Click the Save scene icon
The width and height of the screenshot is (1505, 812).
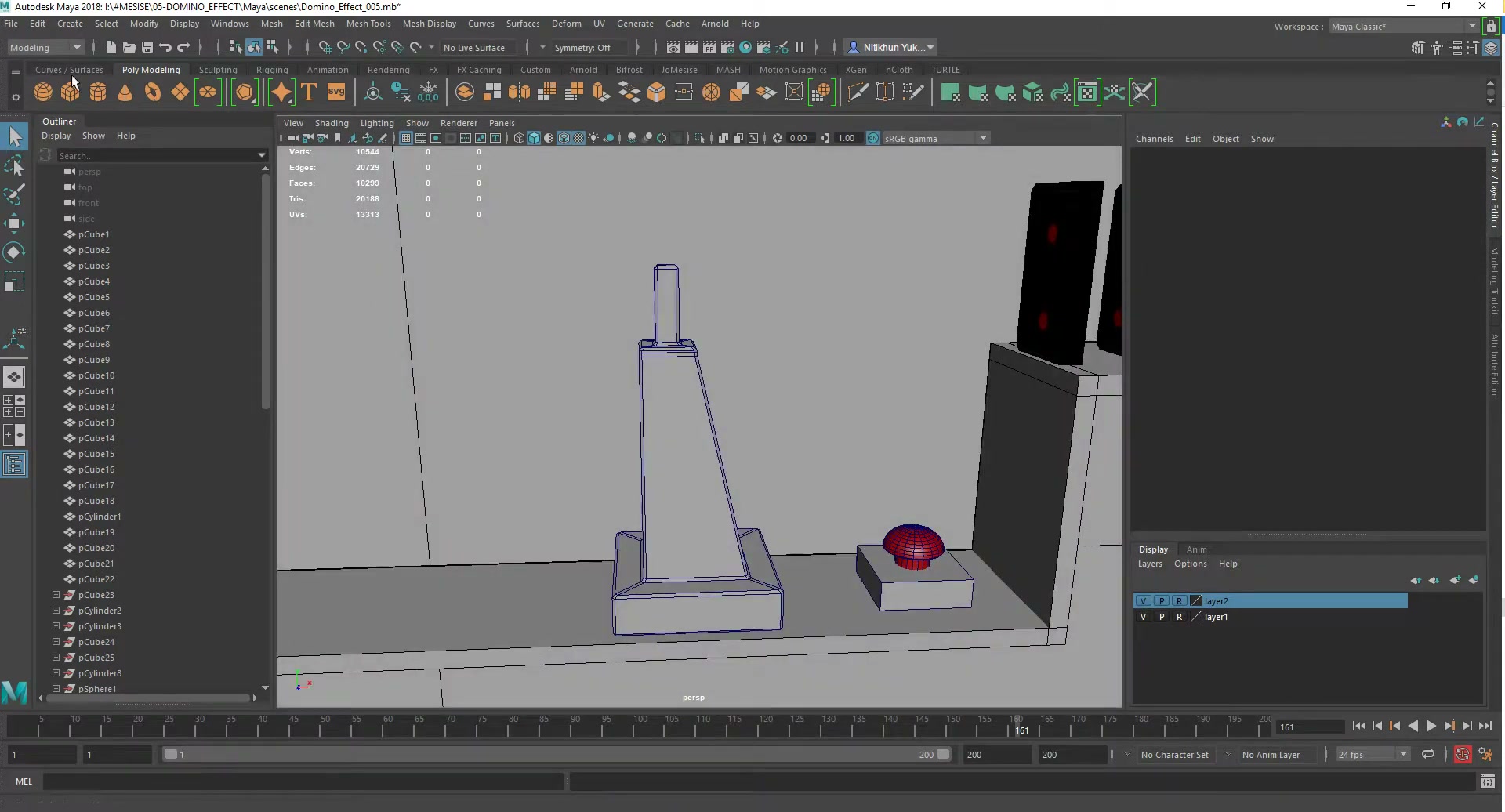(147, 48)
